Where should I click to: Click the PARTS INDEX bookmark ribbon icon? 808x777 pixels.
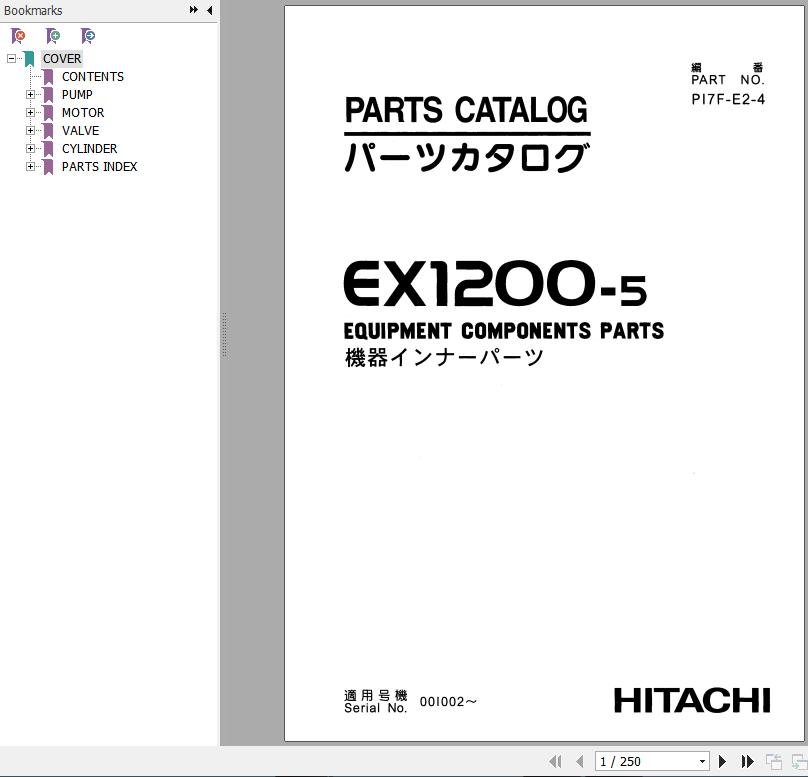click(x=48, y=167)
